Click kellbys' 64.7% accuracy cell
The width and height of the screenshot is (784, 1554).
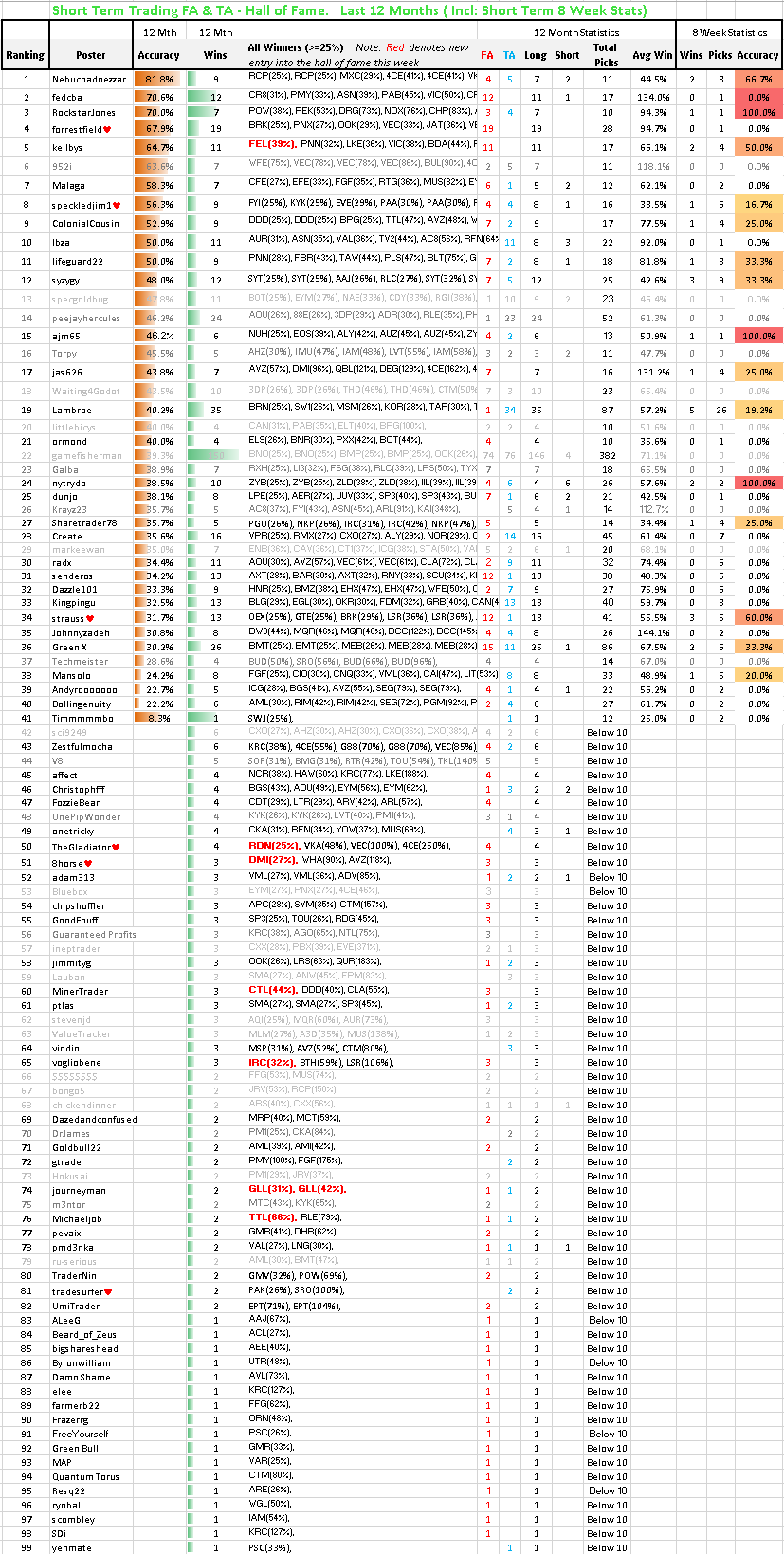(x=158, y=148)
